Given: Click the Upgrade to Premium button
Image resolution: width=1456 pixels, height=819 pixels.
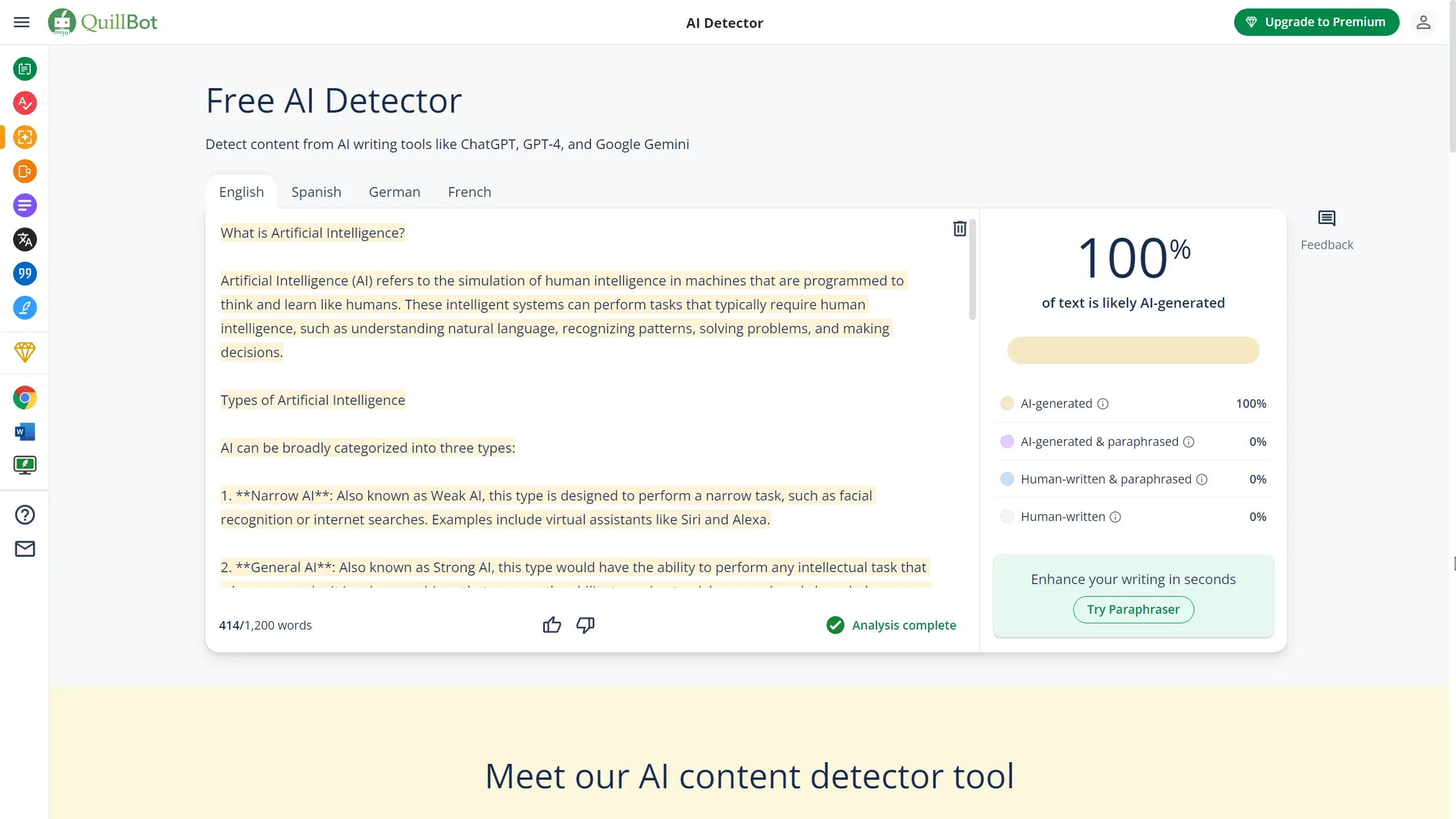Looking at the screenshot, I should pos(1316,22).
